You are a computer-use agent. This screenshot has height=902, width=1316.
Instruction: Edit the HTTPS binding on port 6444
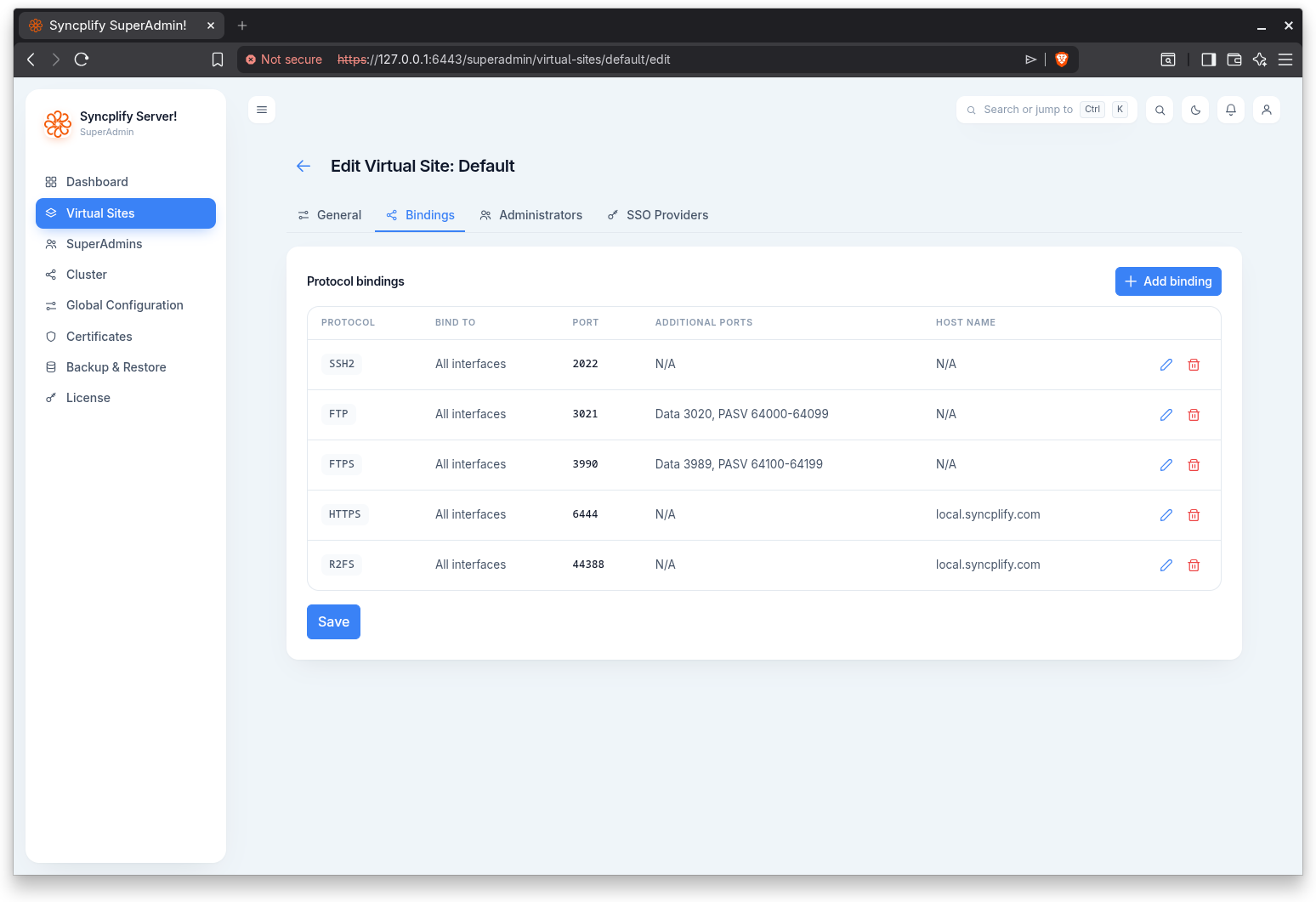coord(1166,515)
